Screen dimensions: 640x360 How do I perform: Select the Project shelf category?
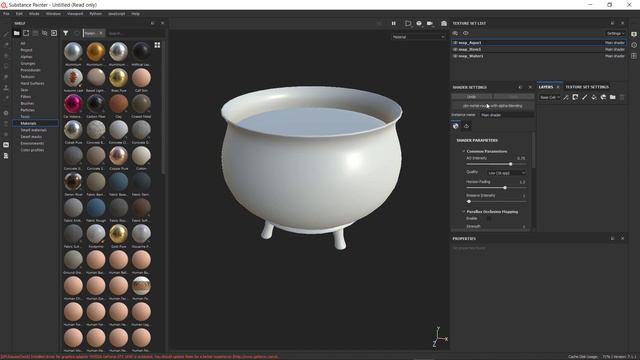(x=26, y=50)
